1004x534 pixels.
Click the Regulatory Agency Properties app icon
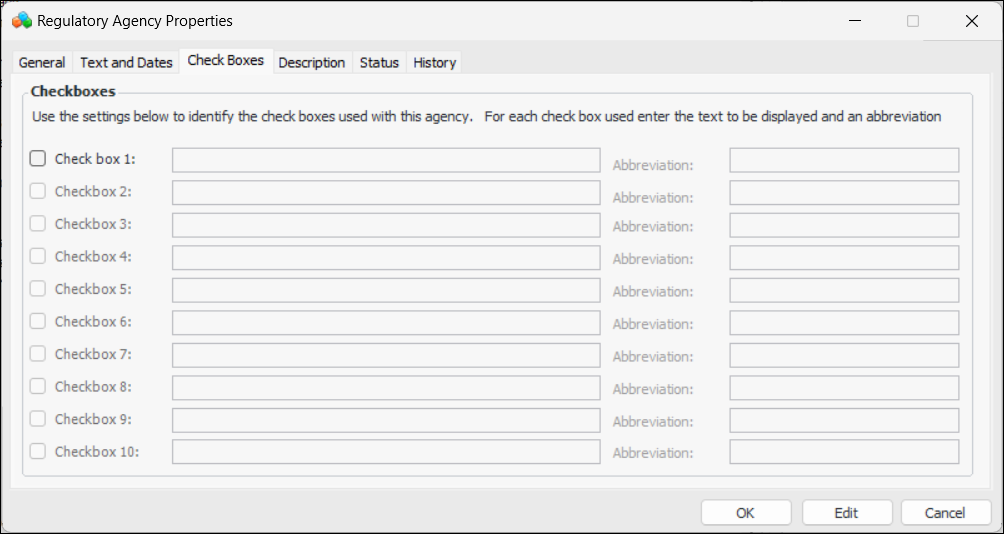pos(21,20)
